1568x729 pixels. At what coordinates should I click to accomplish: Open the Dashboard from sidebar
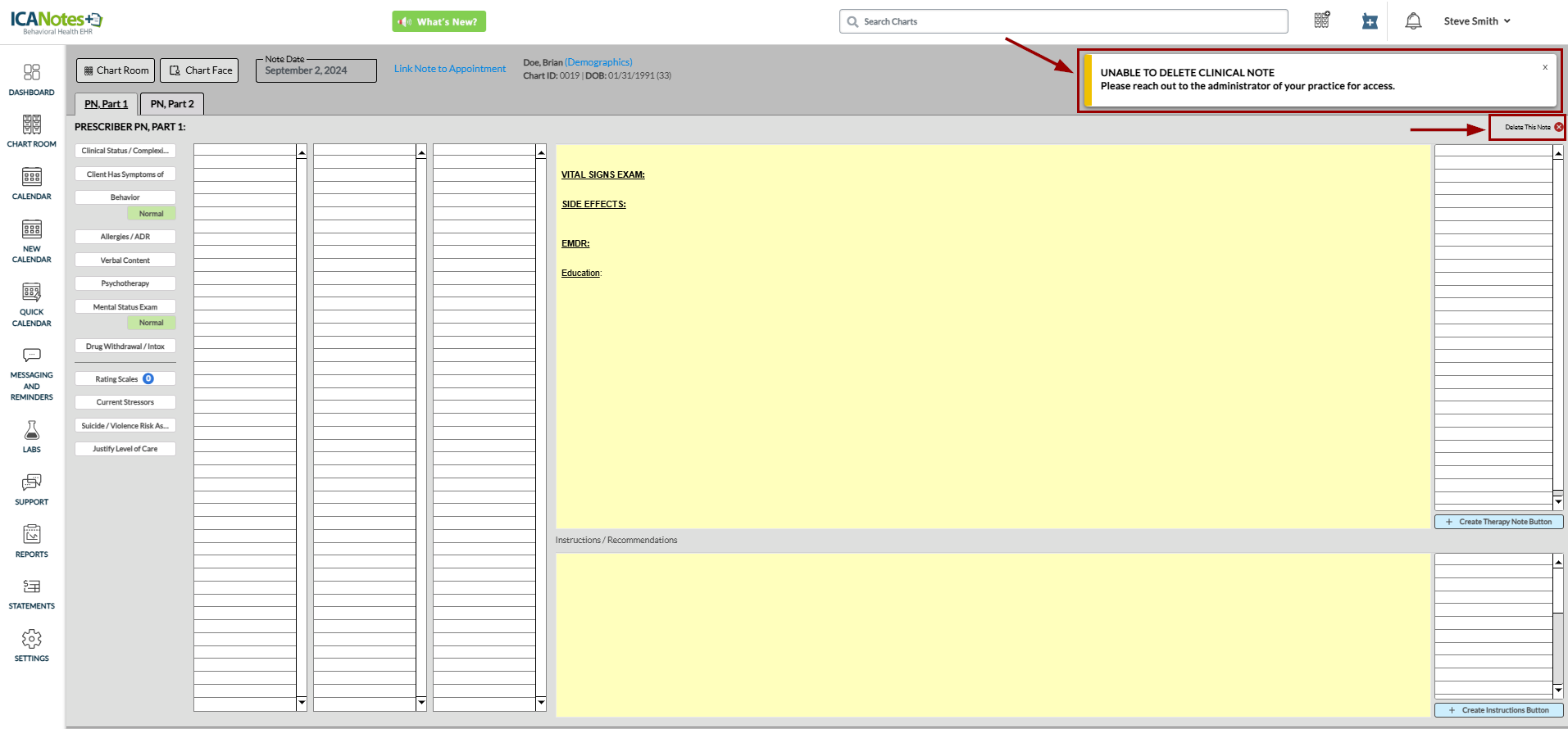(31, 79)
